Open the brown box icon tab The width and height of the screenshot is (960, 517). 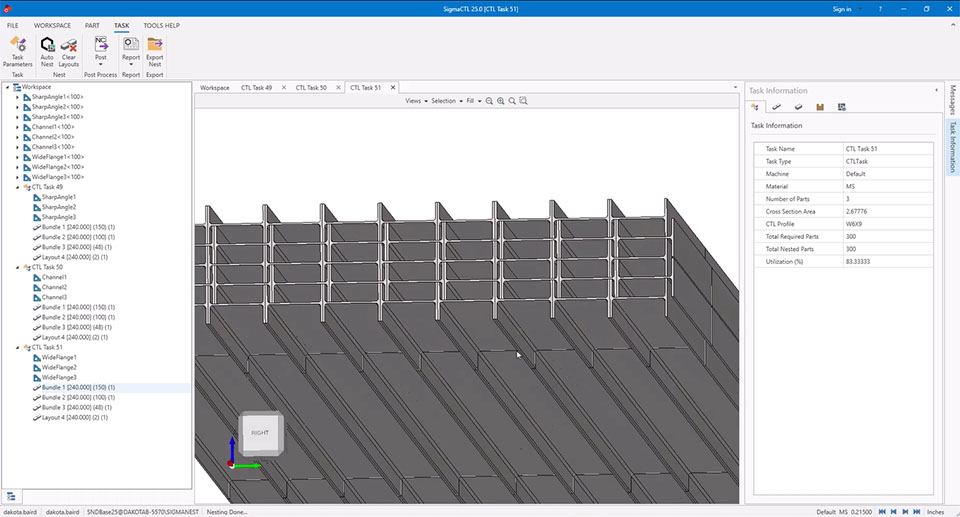point(820,107)
